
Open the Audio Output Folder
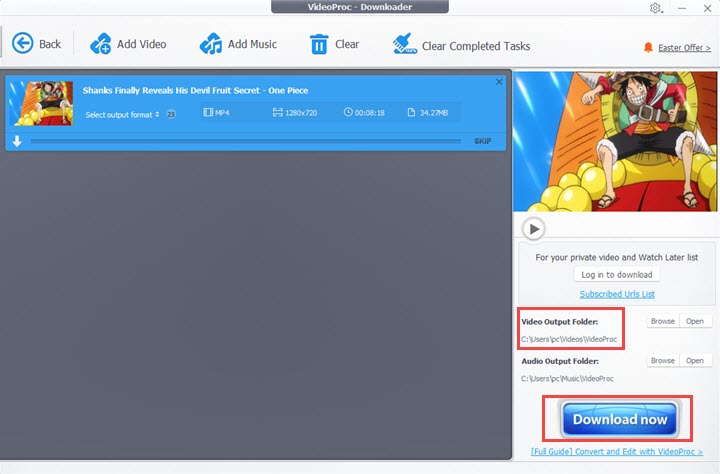[695, 361]
